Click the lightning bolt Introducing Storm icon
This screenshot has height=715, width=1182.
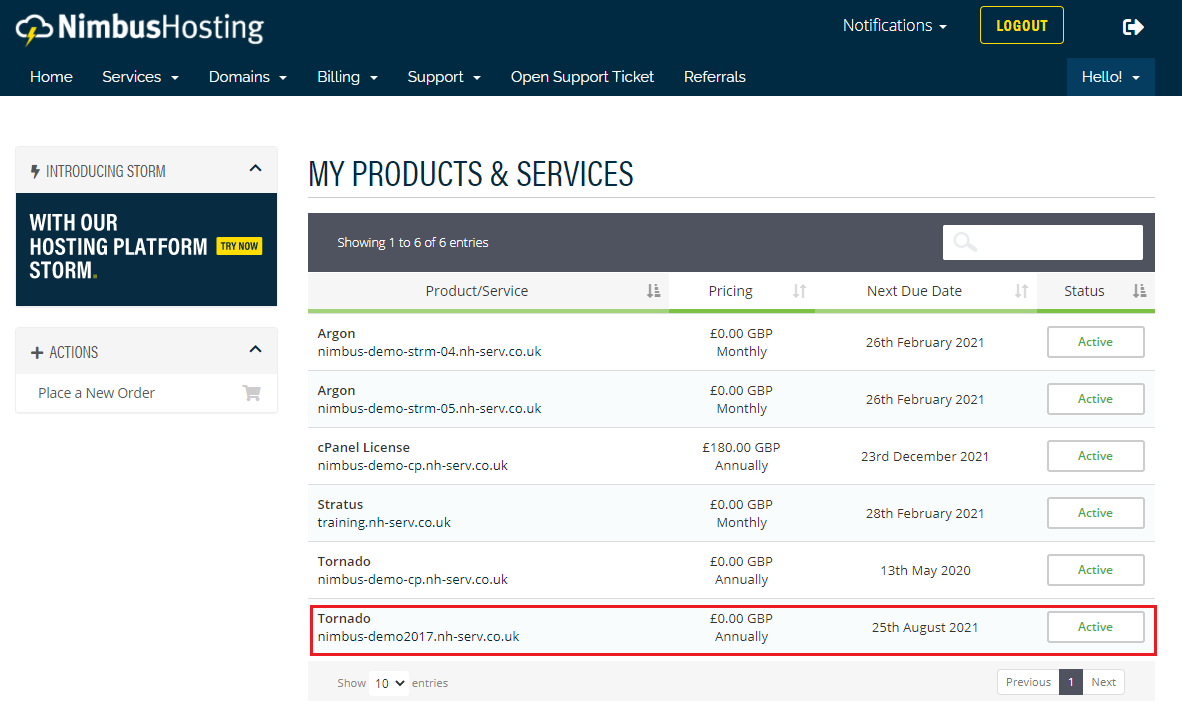tap(35, 171)
